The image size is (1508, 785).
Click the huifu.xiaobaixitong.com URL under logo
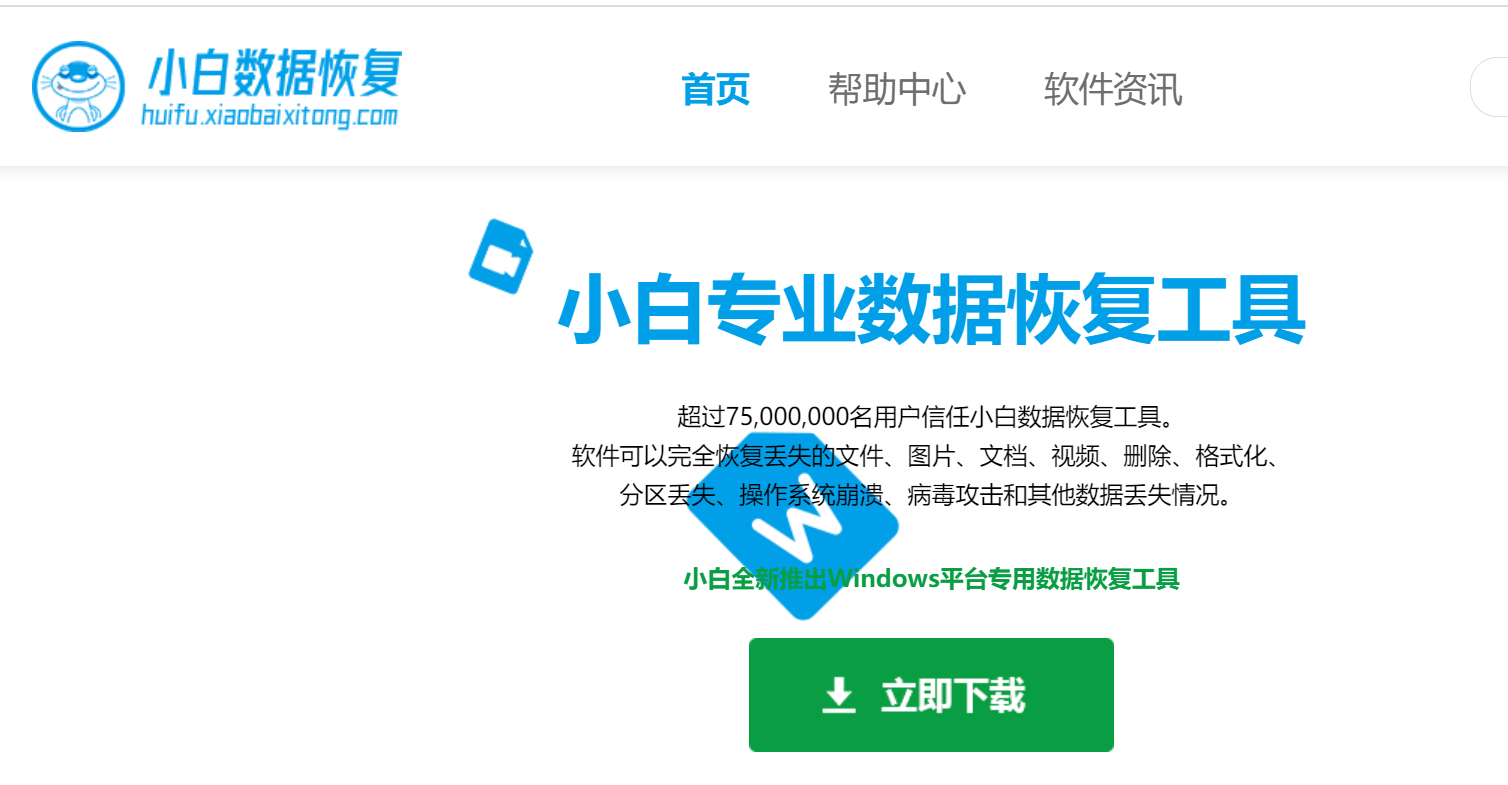[x=269, y=117]
